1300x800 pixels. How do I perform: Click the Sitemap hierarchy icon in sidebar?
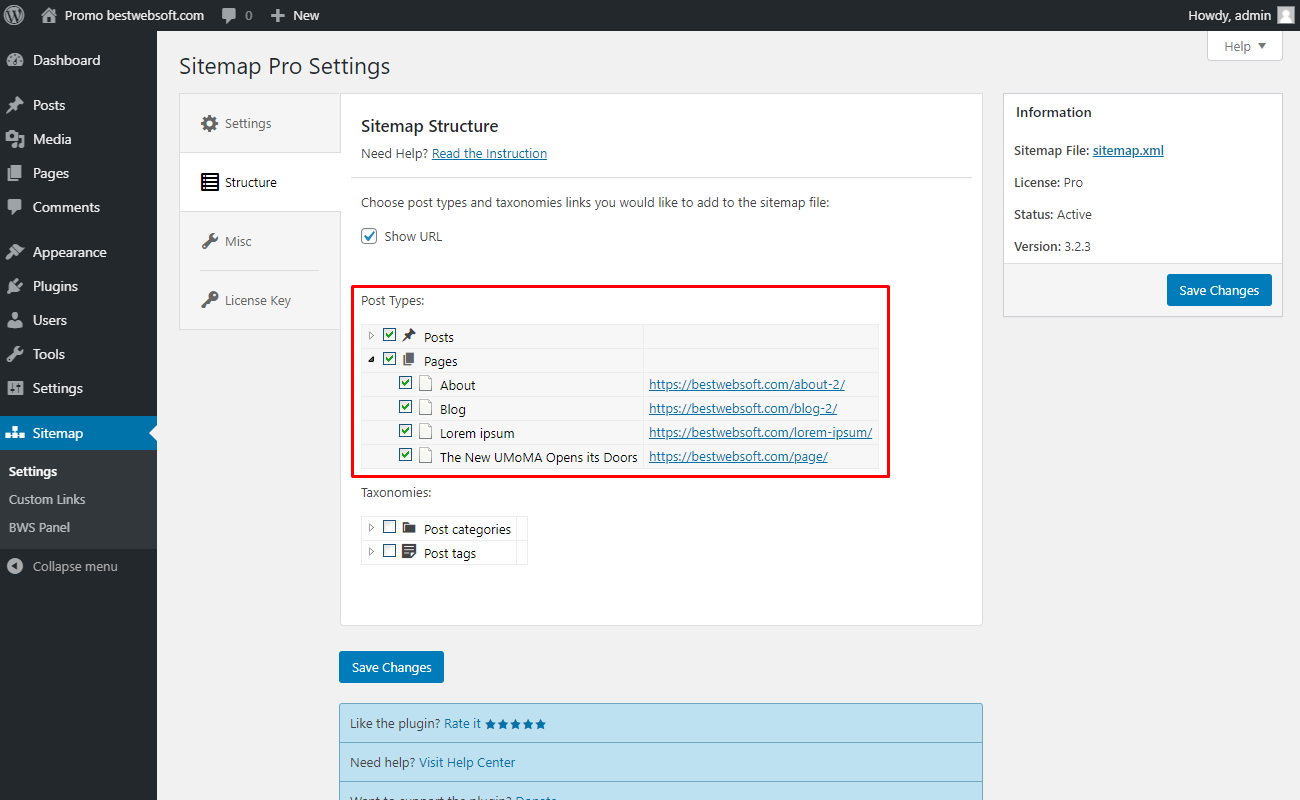pos(15,433)
